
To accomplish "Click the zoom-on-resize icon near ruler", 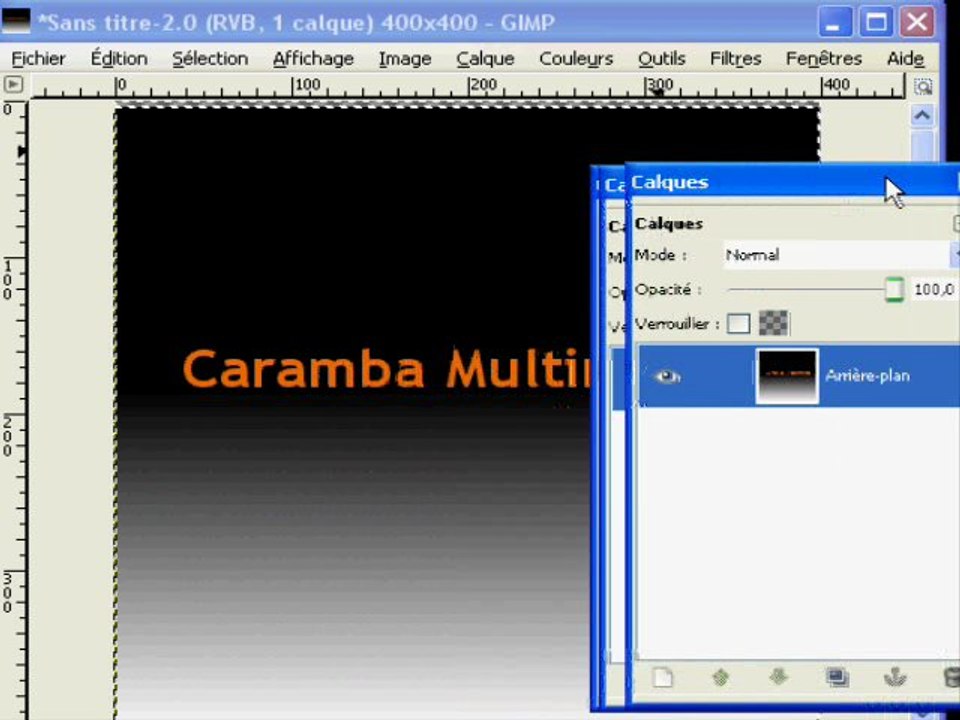I will [x=923, y=86].
